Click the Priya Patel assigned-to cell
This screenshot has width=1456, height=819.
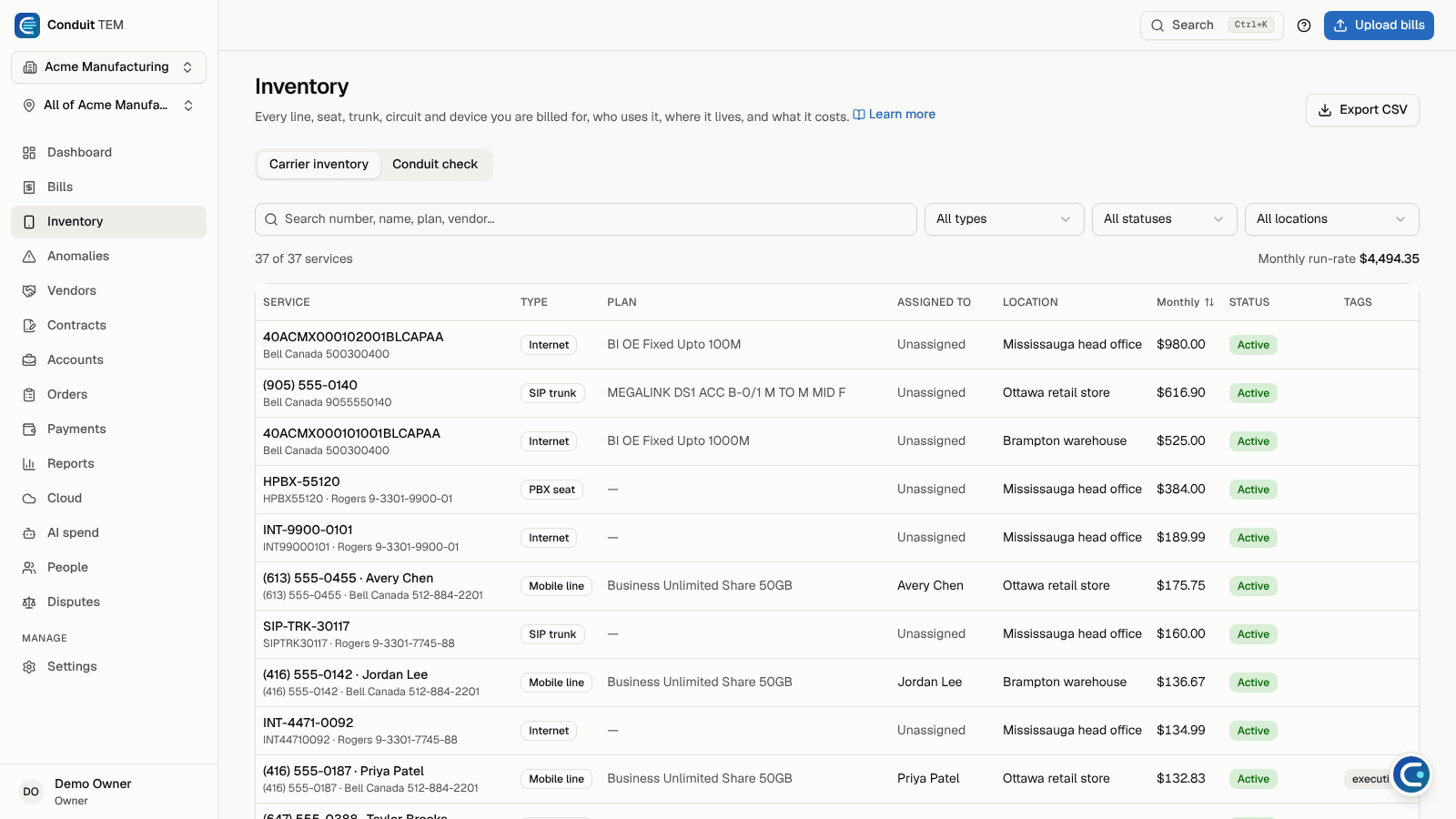pos(928,779)
